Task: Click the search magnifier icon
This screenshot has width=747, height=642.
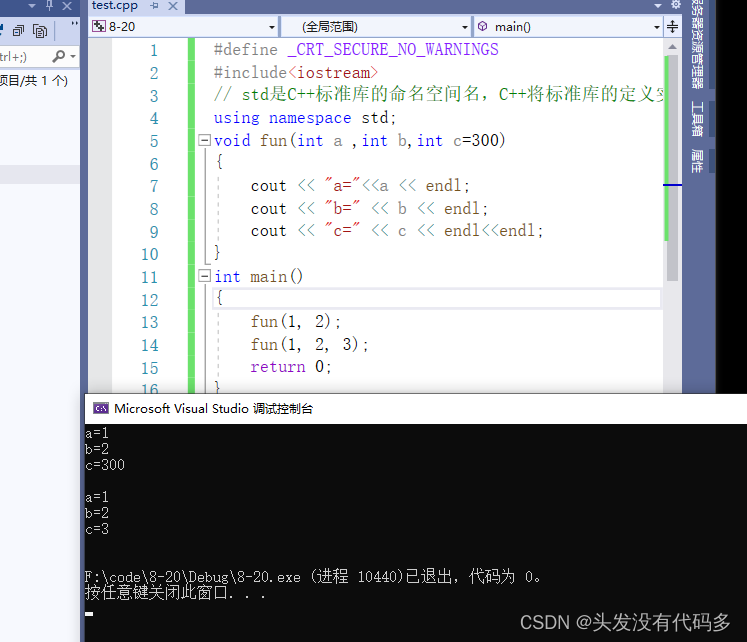Action: pos(59,56)
